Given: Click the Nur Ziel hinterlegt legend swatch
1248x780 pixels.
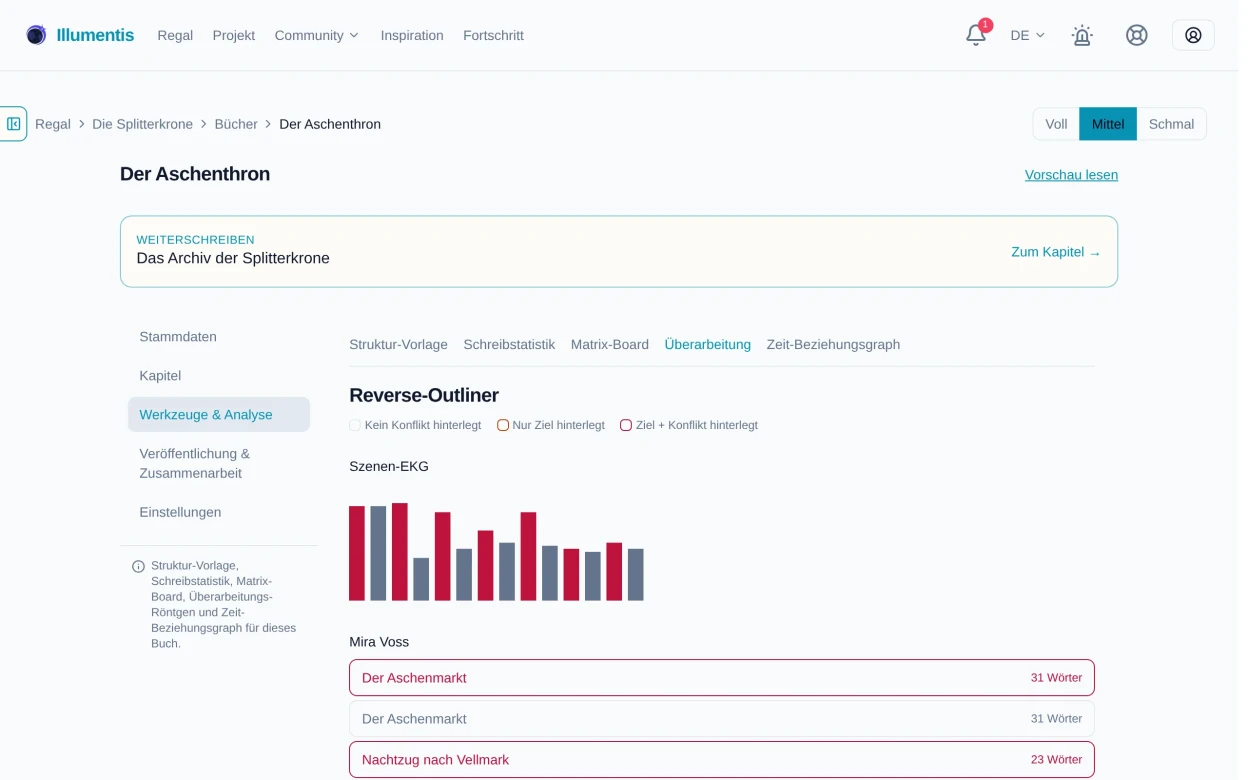Looking at the screenshot, I should [503, 425].
